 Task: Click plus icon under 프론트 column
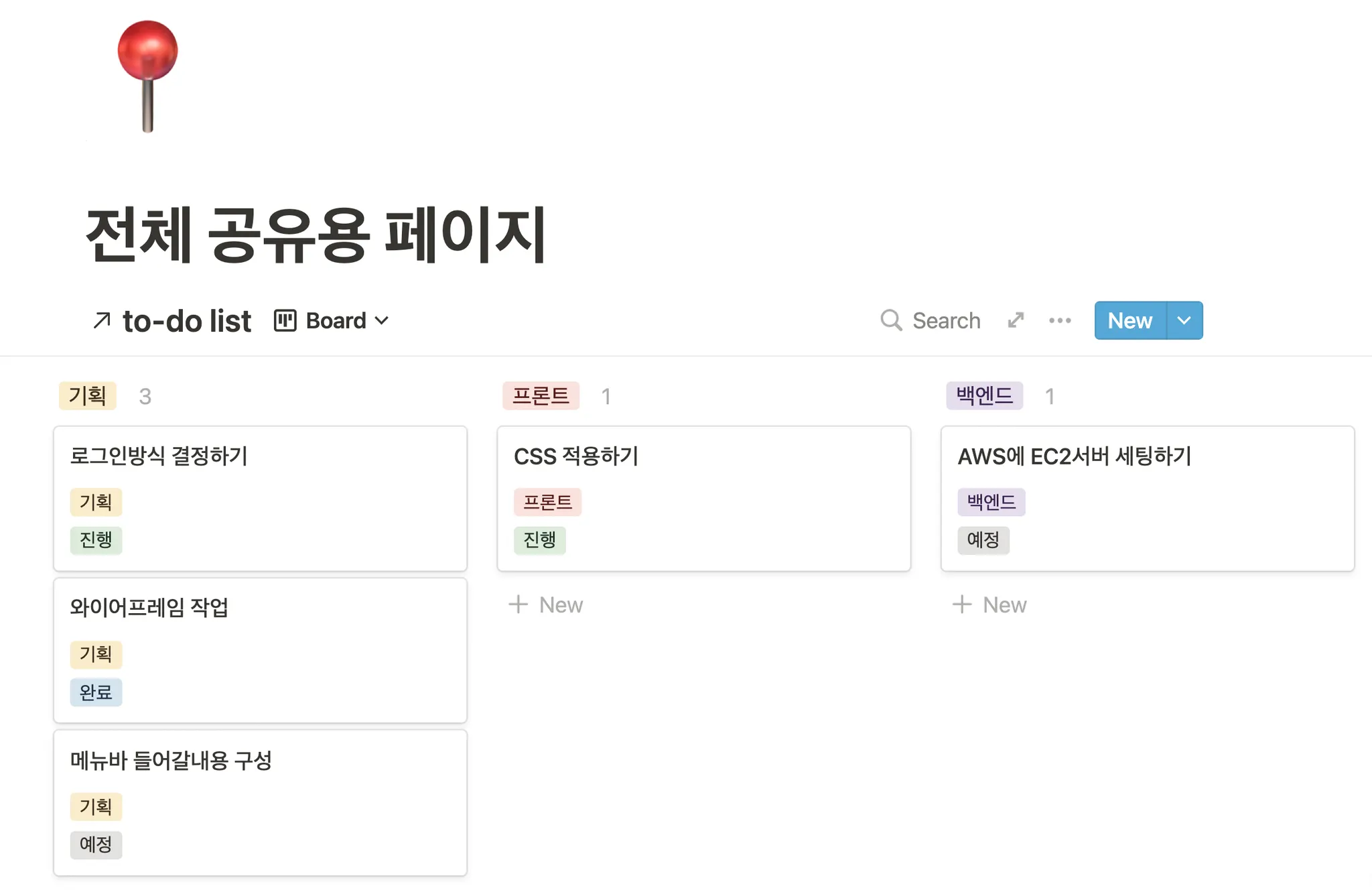tap(518, 605)
